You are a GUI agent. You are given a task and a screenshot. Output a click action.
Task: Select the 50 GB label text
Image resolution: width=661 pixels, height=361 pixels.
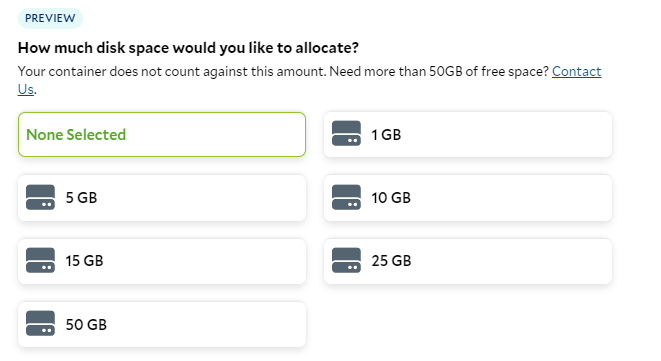86,325
